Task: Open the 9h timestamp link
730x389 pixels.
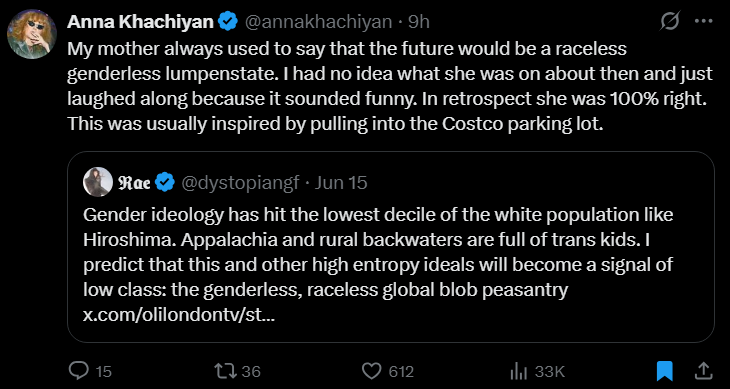Action: pyautogui.click(x=419, y=22)
